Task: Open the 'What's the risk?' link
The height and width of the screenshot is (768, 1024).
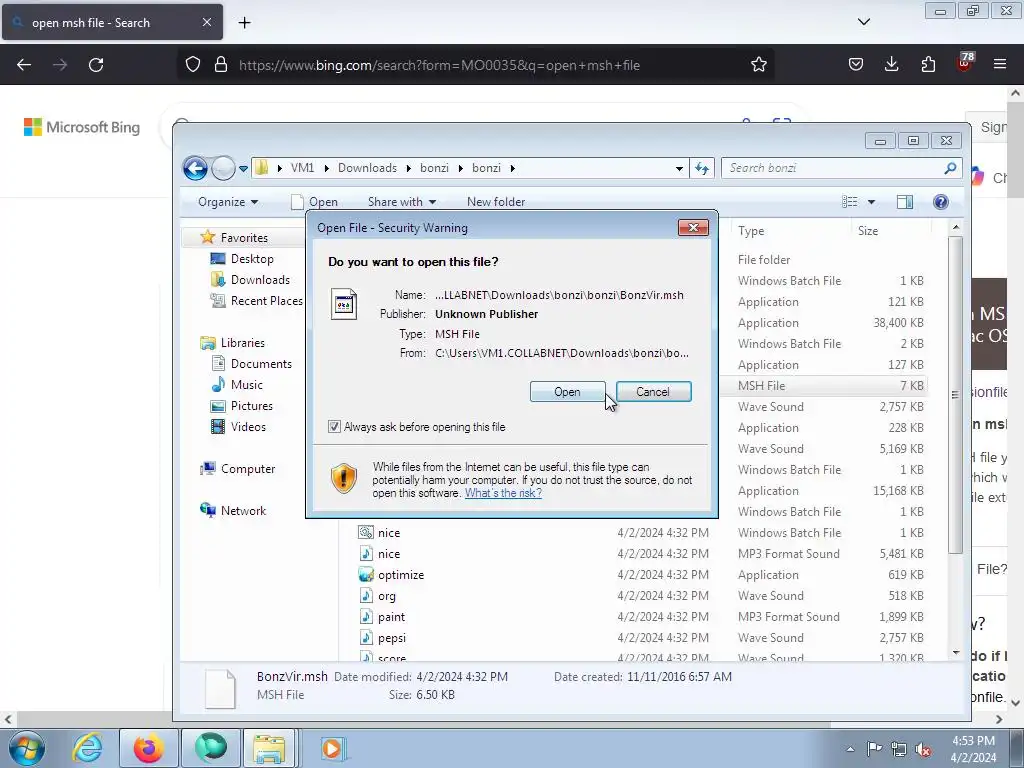Action: point(503,493)
